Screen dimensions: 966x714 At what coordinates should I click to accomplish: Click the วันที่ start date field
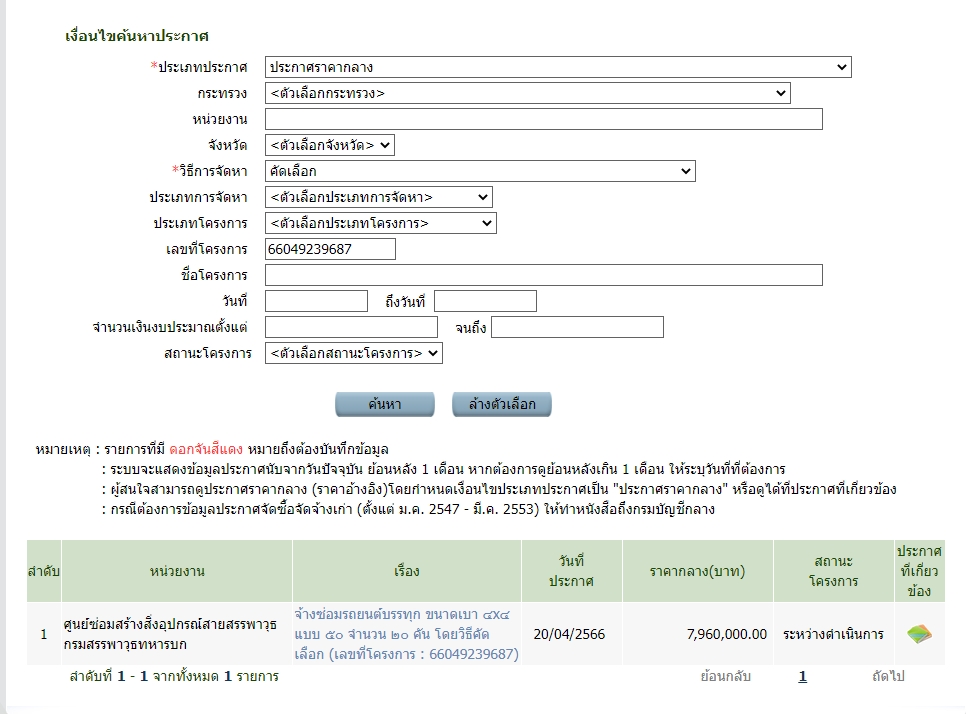pos(316,301)
